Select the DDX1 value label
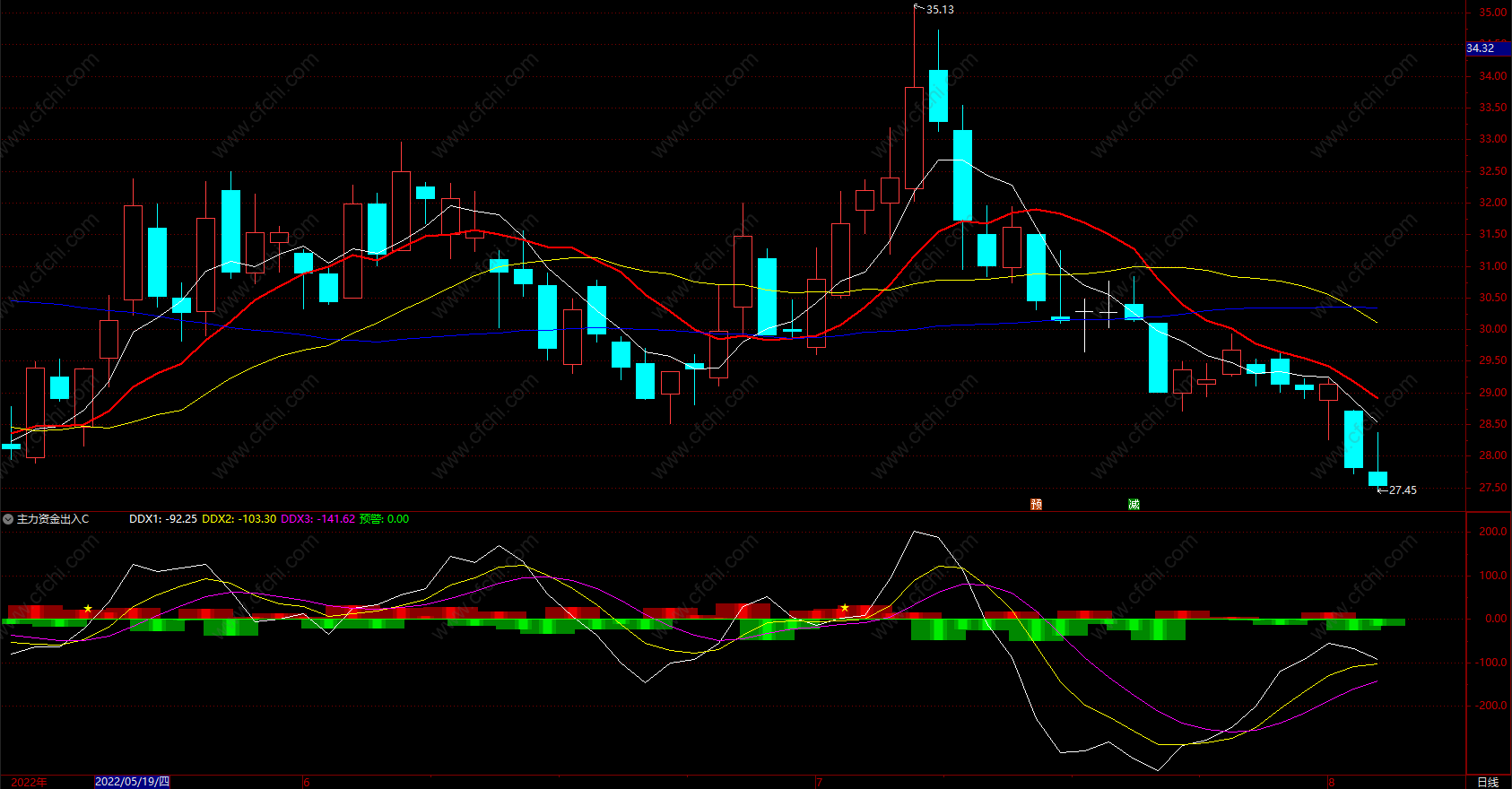This screenshot has height=789, width=1512. 163,519
